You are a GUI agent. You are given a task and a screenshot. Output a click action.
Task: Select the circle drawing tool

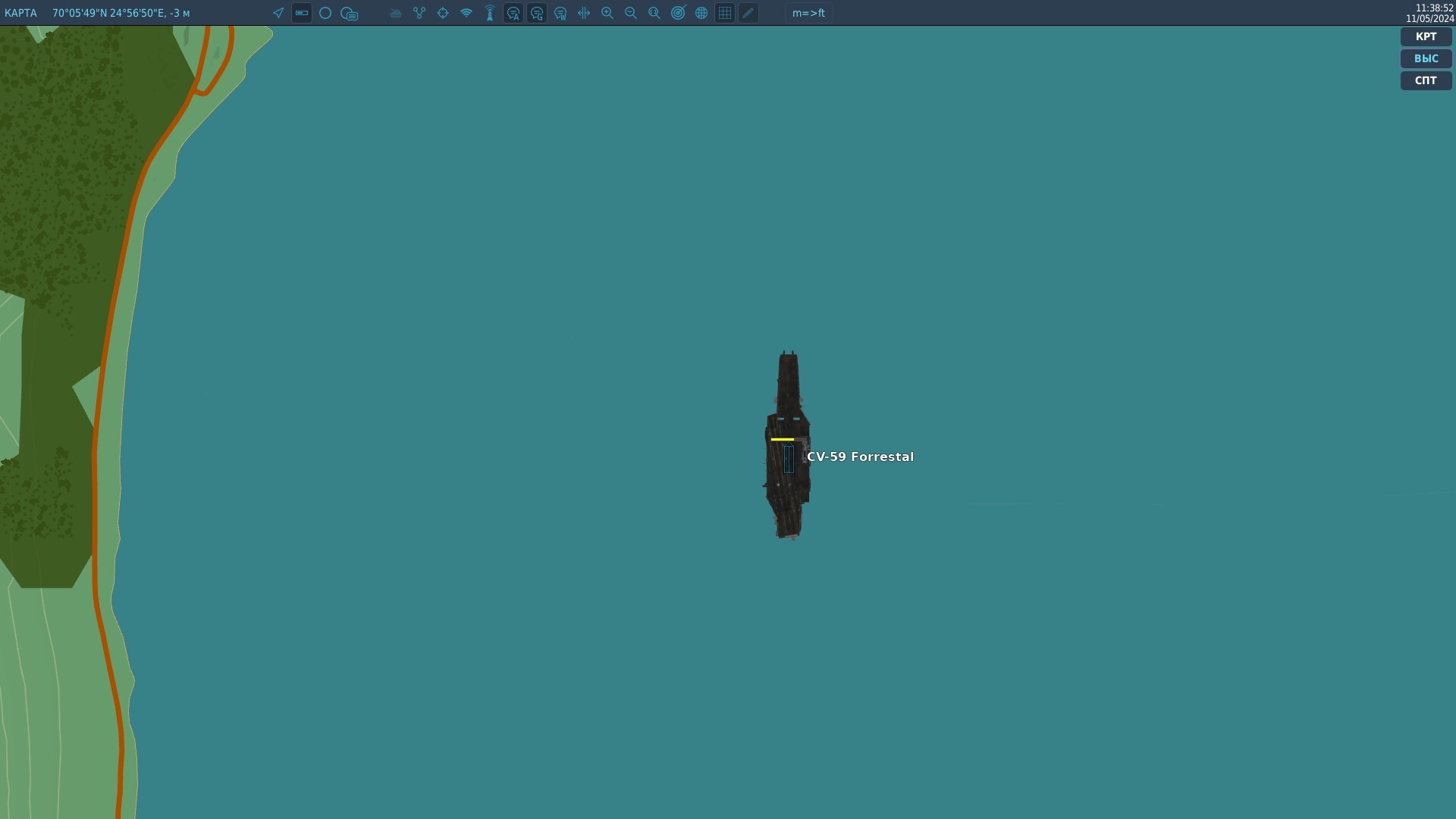click(325, 13)
